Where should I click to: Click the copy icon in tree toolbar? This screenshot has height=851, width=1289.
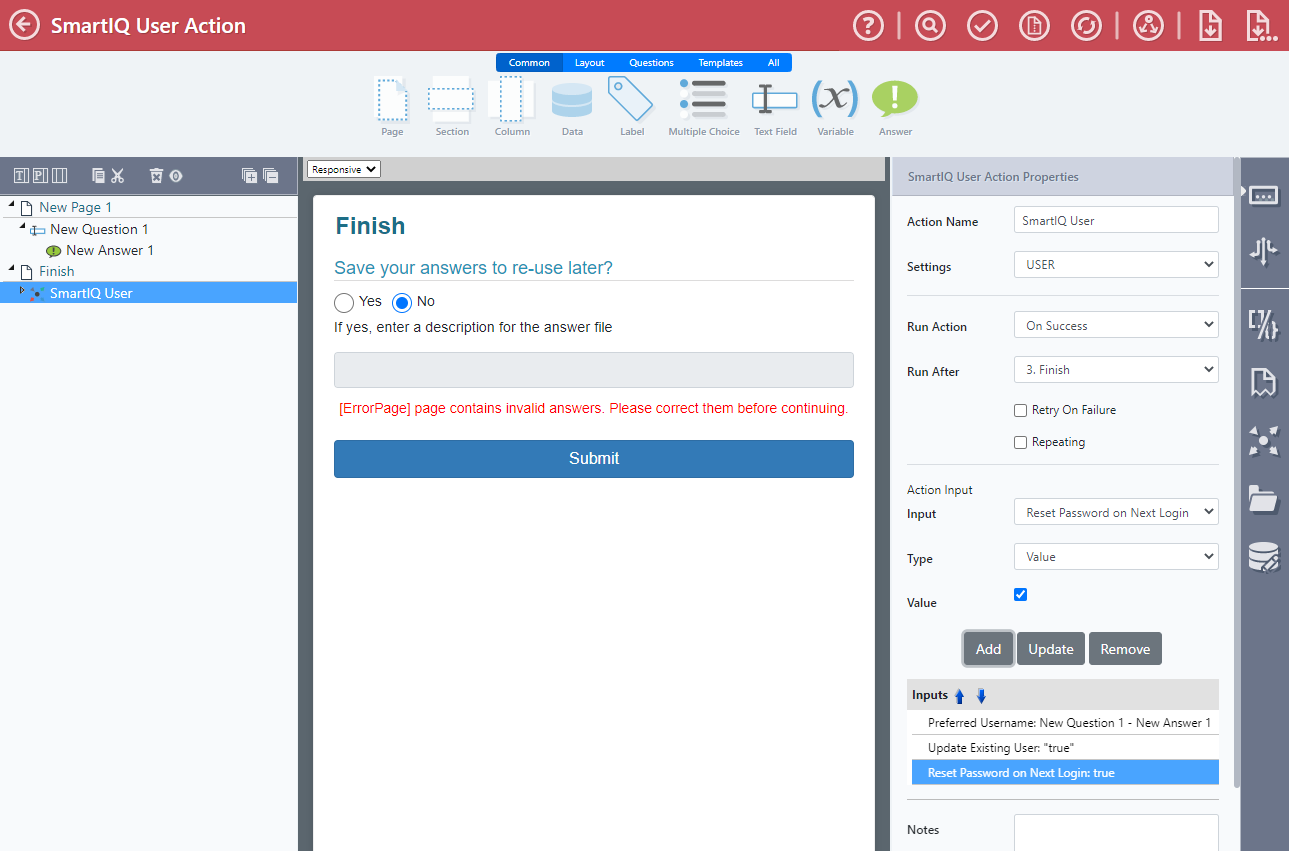coord(98,176)
